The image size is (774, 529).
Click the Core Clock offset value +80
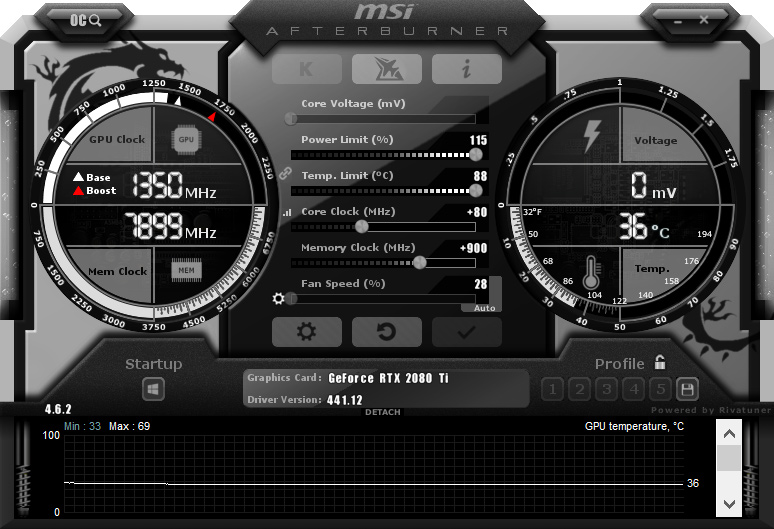tap(477, 212)
